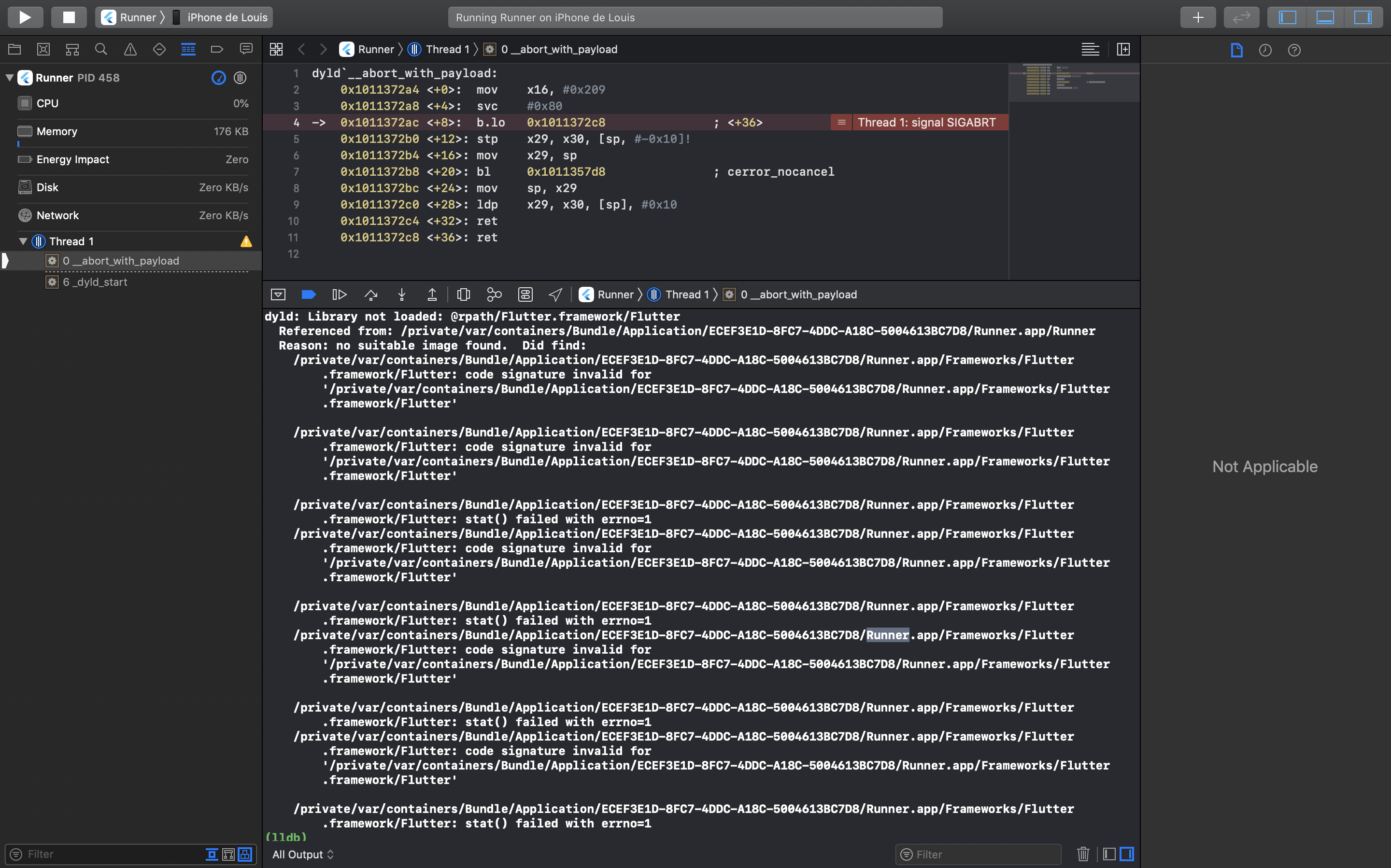This screenshot has height=868, width=1391.
Task: Select the Memory gauge row
Action: 133,131
